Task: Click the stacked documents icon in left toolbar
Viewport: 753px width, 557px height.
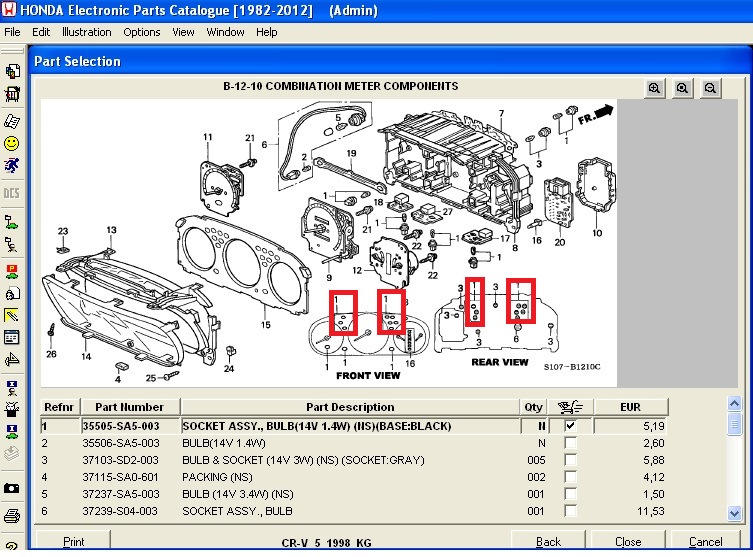Action: pos(12,72)
